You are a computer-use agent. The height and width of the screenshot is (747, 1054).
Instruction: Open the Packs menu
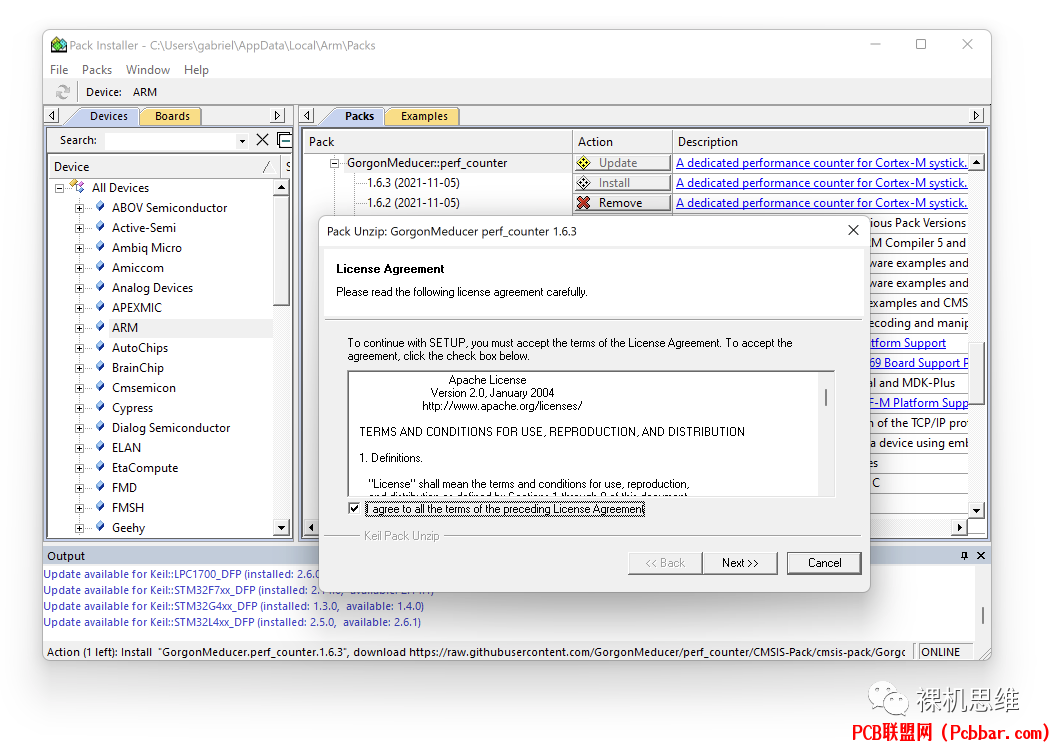pos(97,69)
